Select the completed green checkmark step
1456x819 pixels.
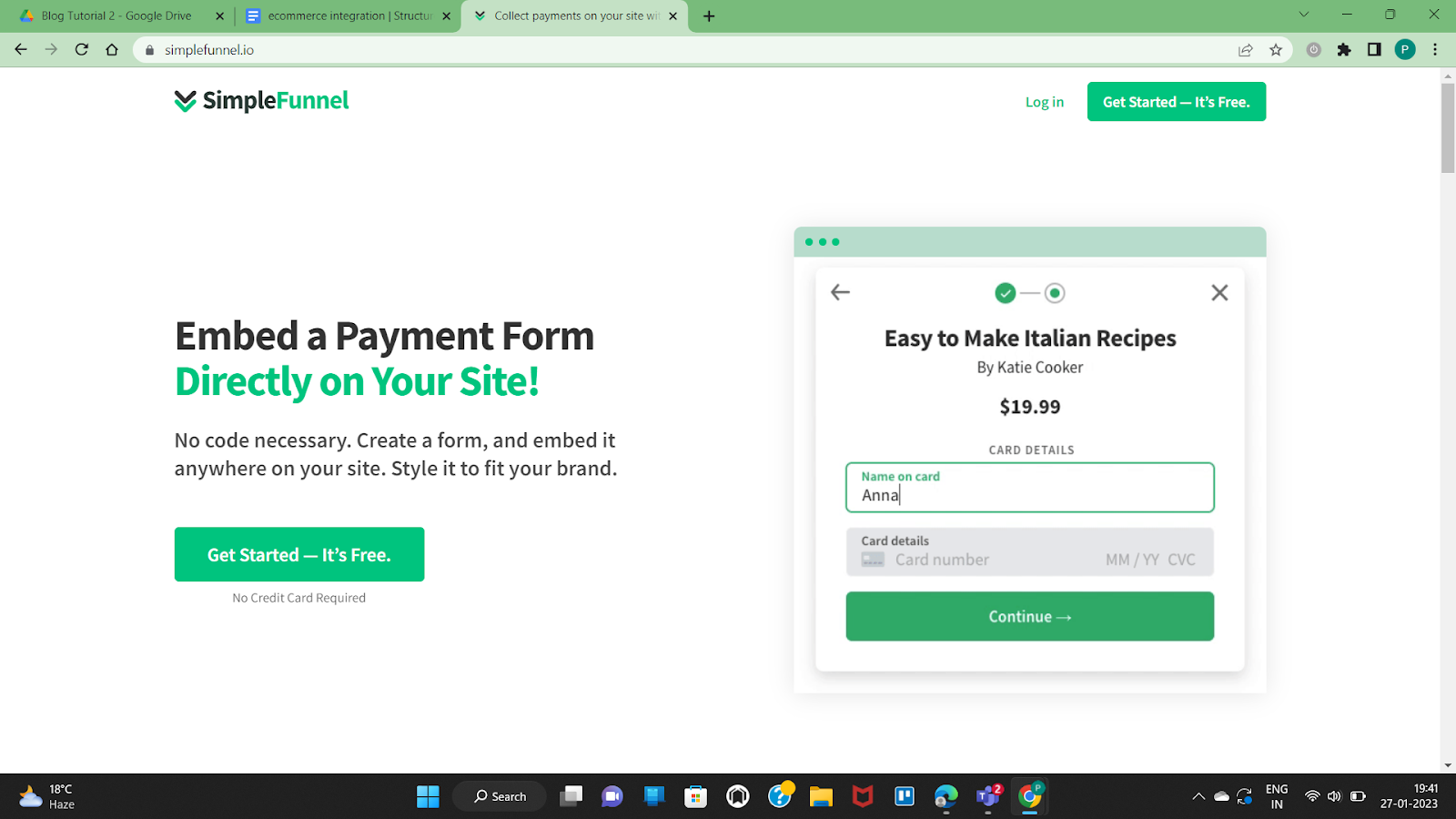[1005, 293]
